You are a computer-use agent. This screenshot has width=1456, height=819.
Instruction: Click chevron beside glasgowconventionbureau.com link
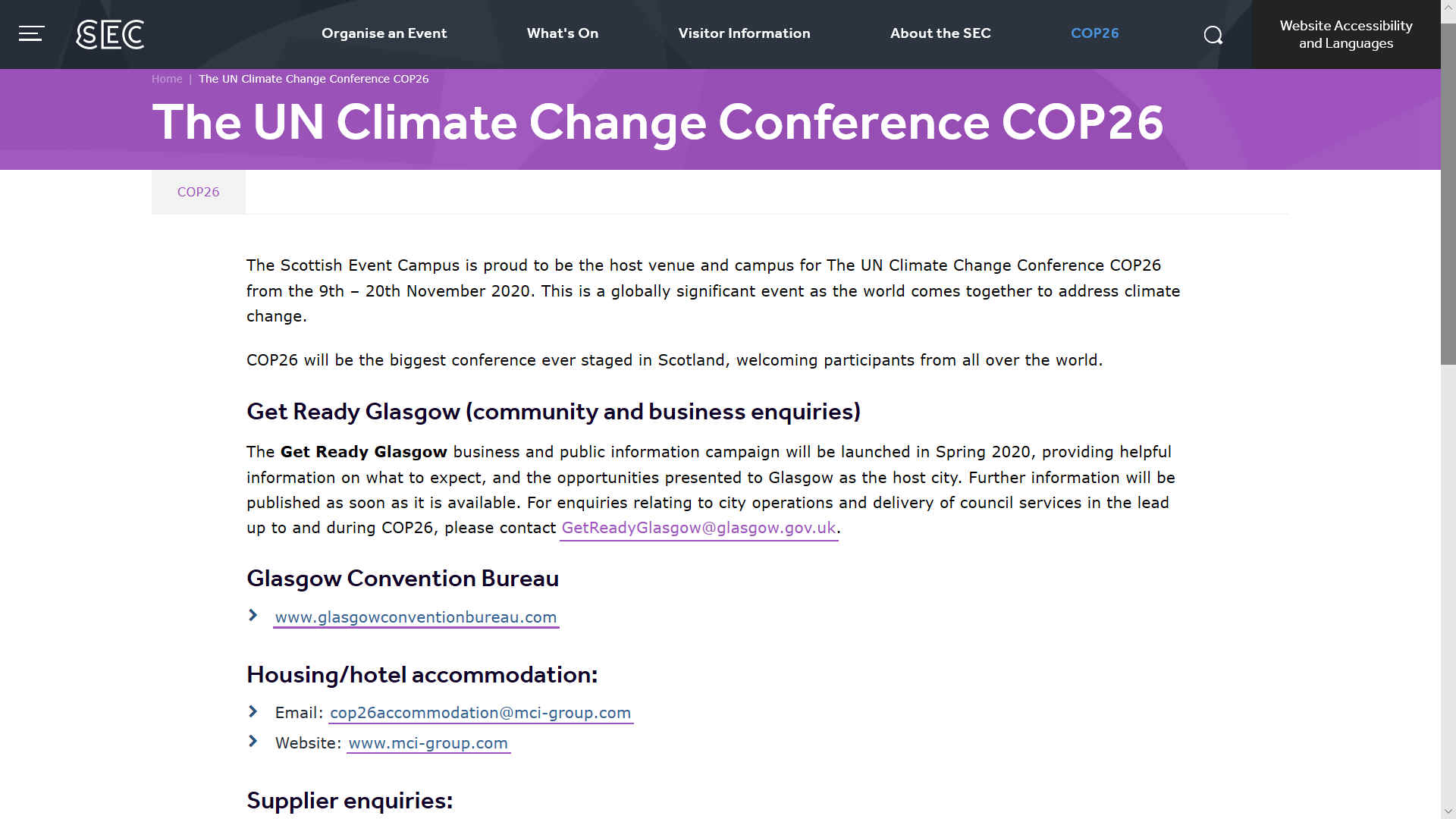253,615
